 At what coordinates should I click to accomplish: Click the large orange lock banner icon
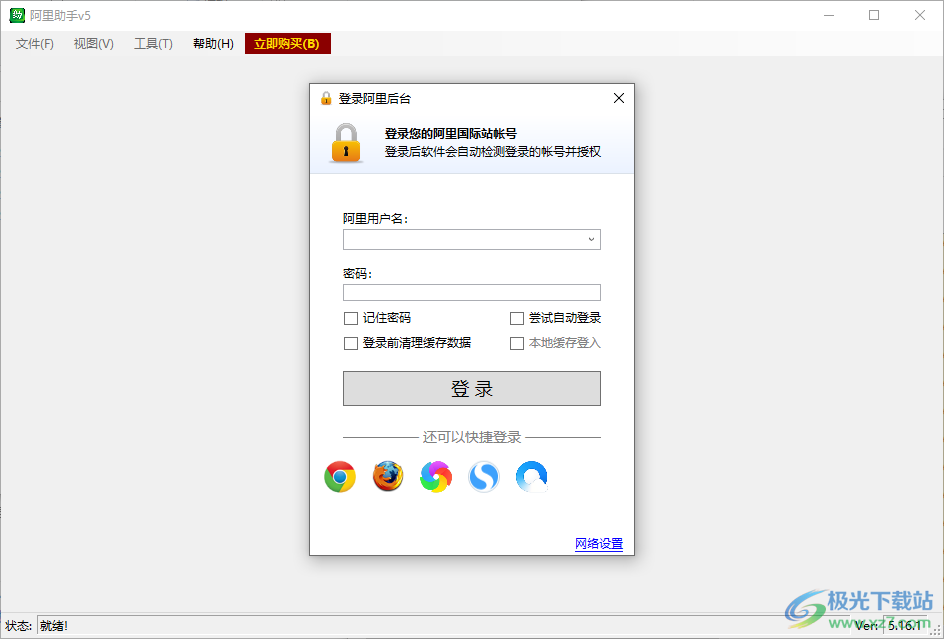coord(345,143)
